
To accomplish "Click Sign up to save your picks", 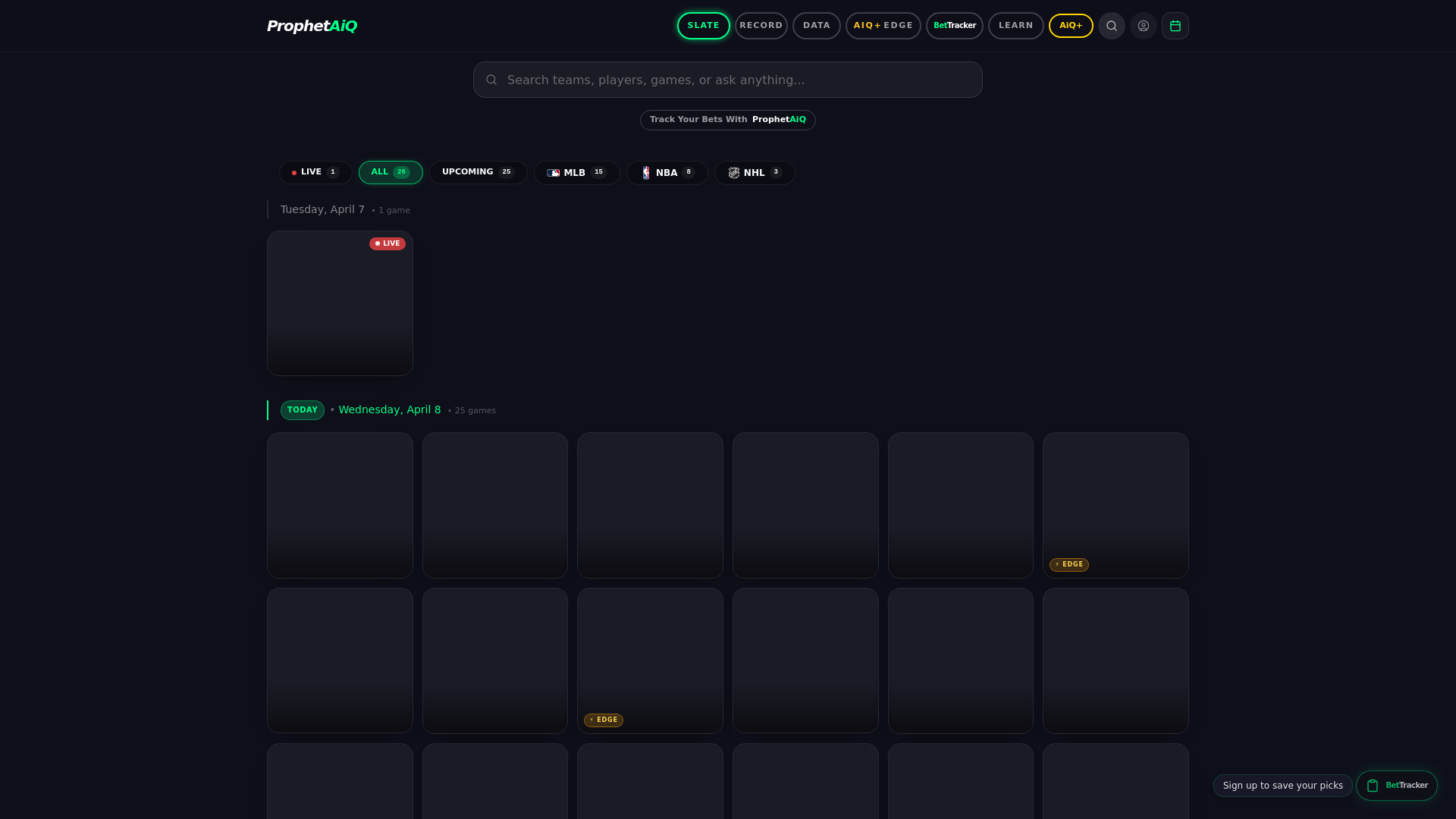I will tap(1282, 786).
